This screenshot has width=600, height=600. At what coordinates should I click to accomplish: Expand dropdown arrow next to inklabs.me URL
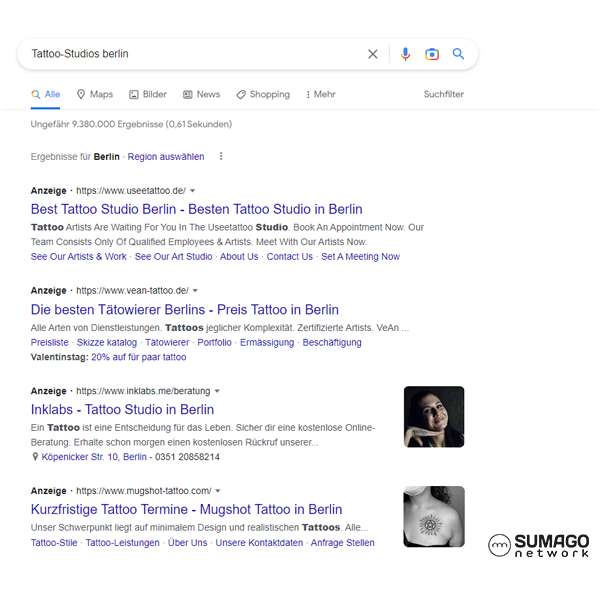pos(217,391)
